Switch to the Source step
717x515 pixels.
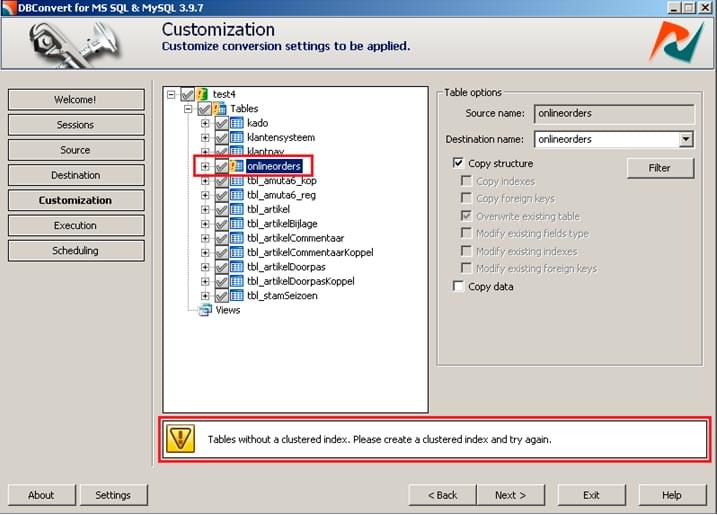pyautogui.click(x=76, y=150)
